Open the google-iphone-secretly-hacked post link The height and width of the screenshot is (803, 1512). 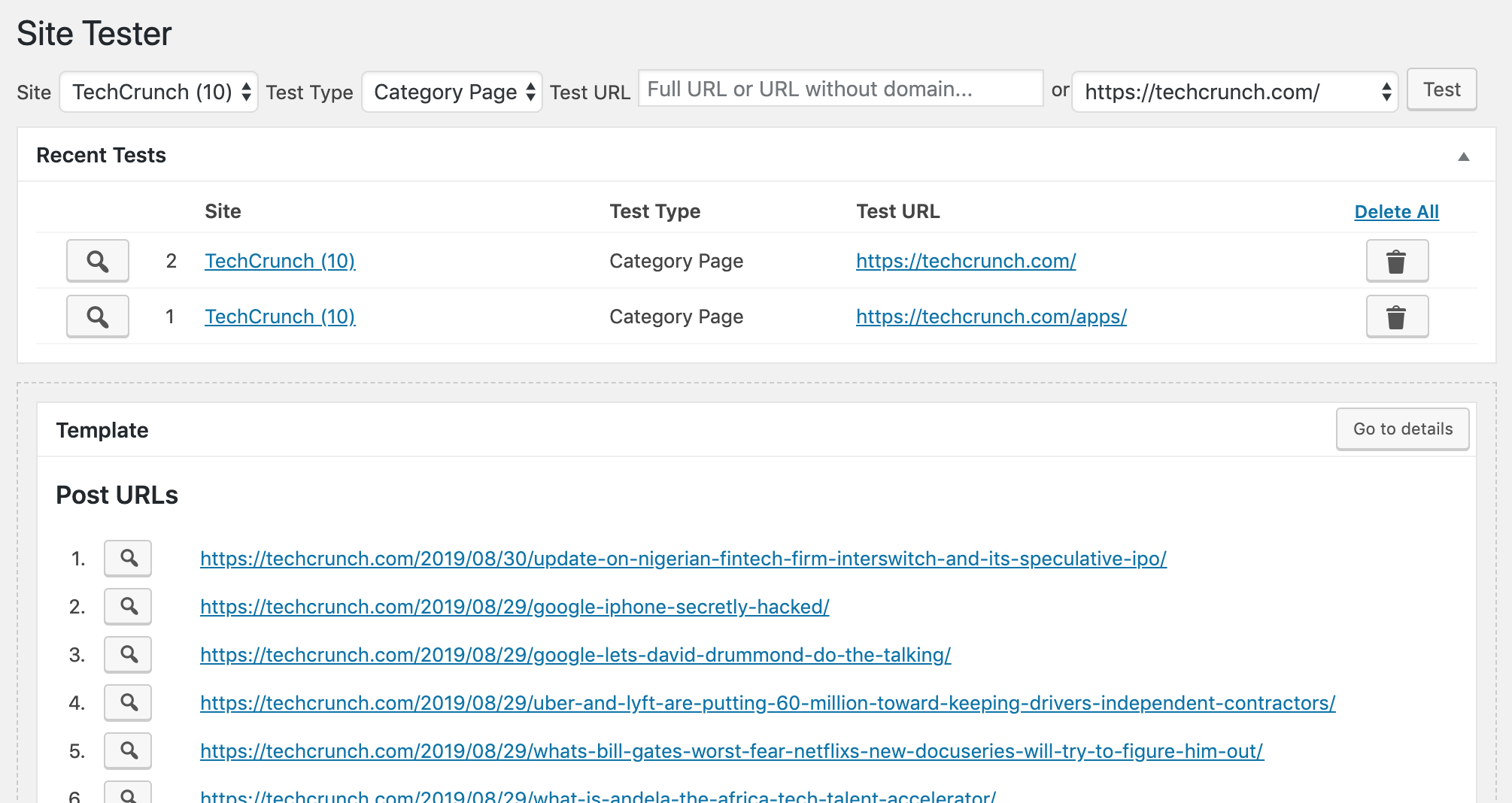pyautogui.click(x=515, y=607)
